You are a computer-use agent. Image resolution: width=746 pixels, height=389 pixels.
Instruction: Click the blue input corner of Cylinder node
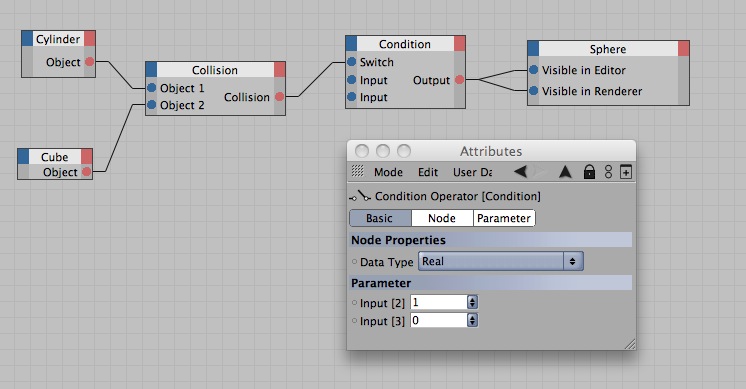point(27,39)
